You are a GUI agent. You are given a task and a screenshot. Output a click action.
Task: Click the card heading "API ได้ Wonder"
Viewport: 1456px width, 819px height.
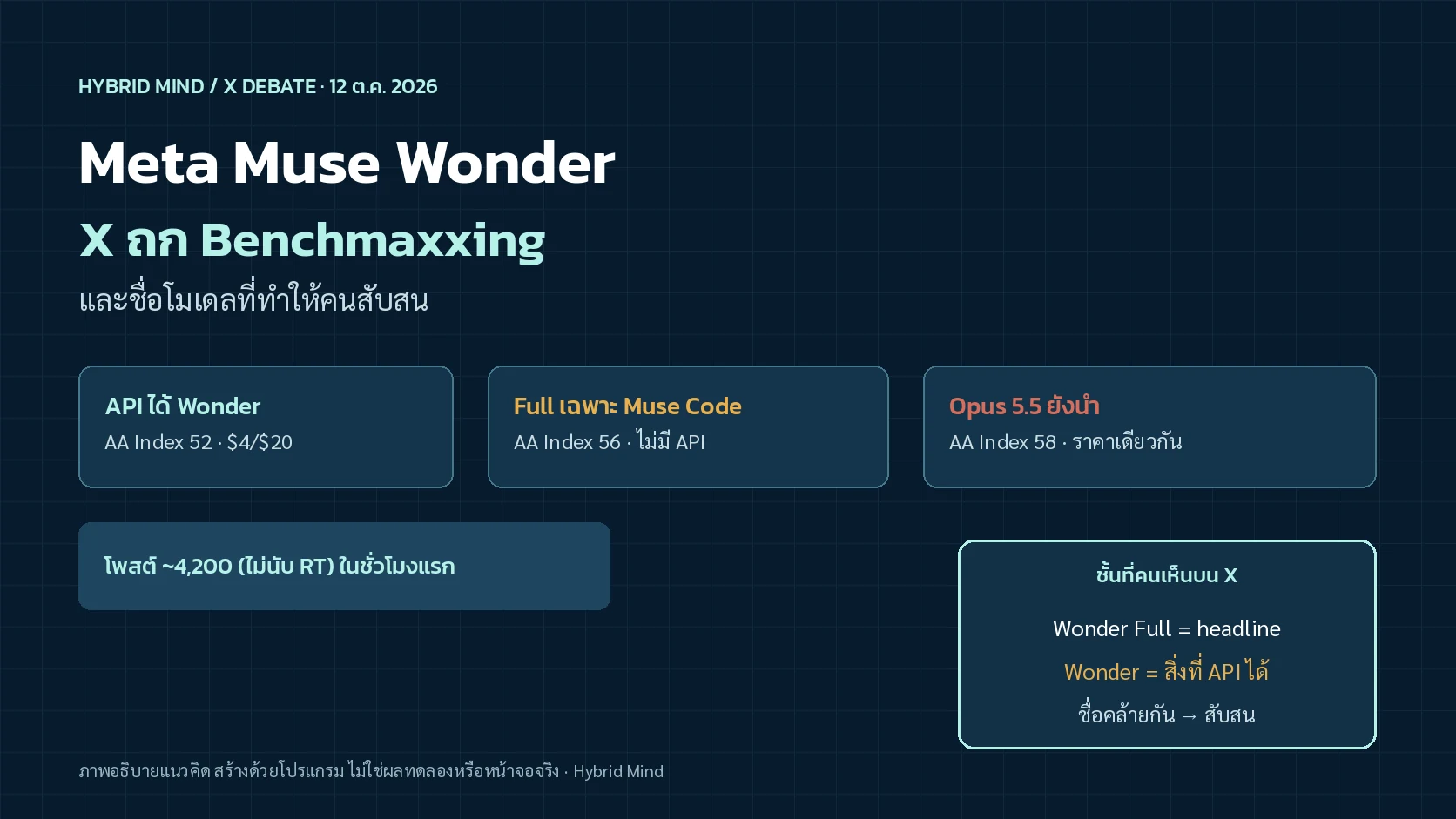pos(183,406)
